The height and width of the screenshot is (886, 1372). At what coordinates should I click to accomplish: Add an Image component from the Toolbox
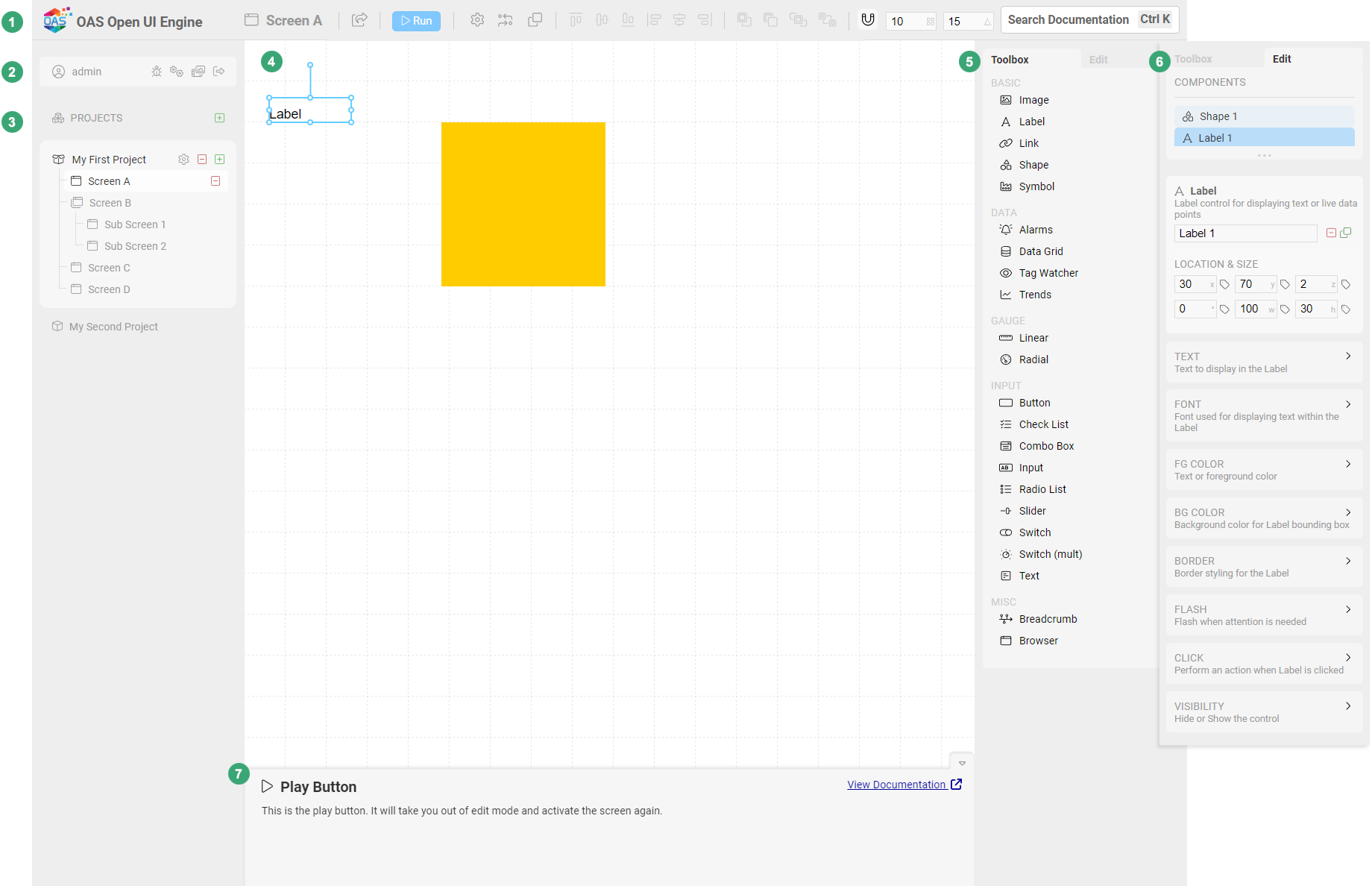1033,100
